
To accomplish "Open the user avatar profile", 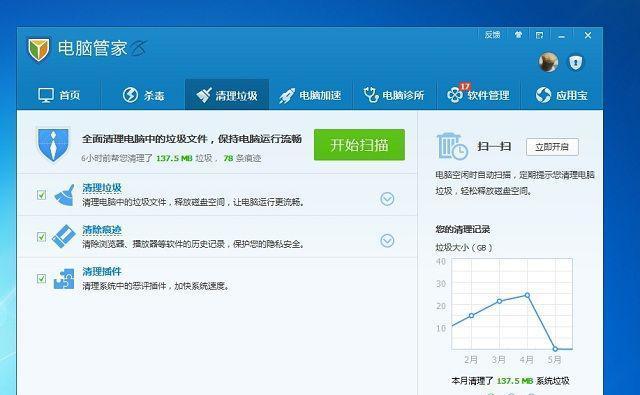I will click(x=549, y=62).
